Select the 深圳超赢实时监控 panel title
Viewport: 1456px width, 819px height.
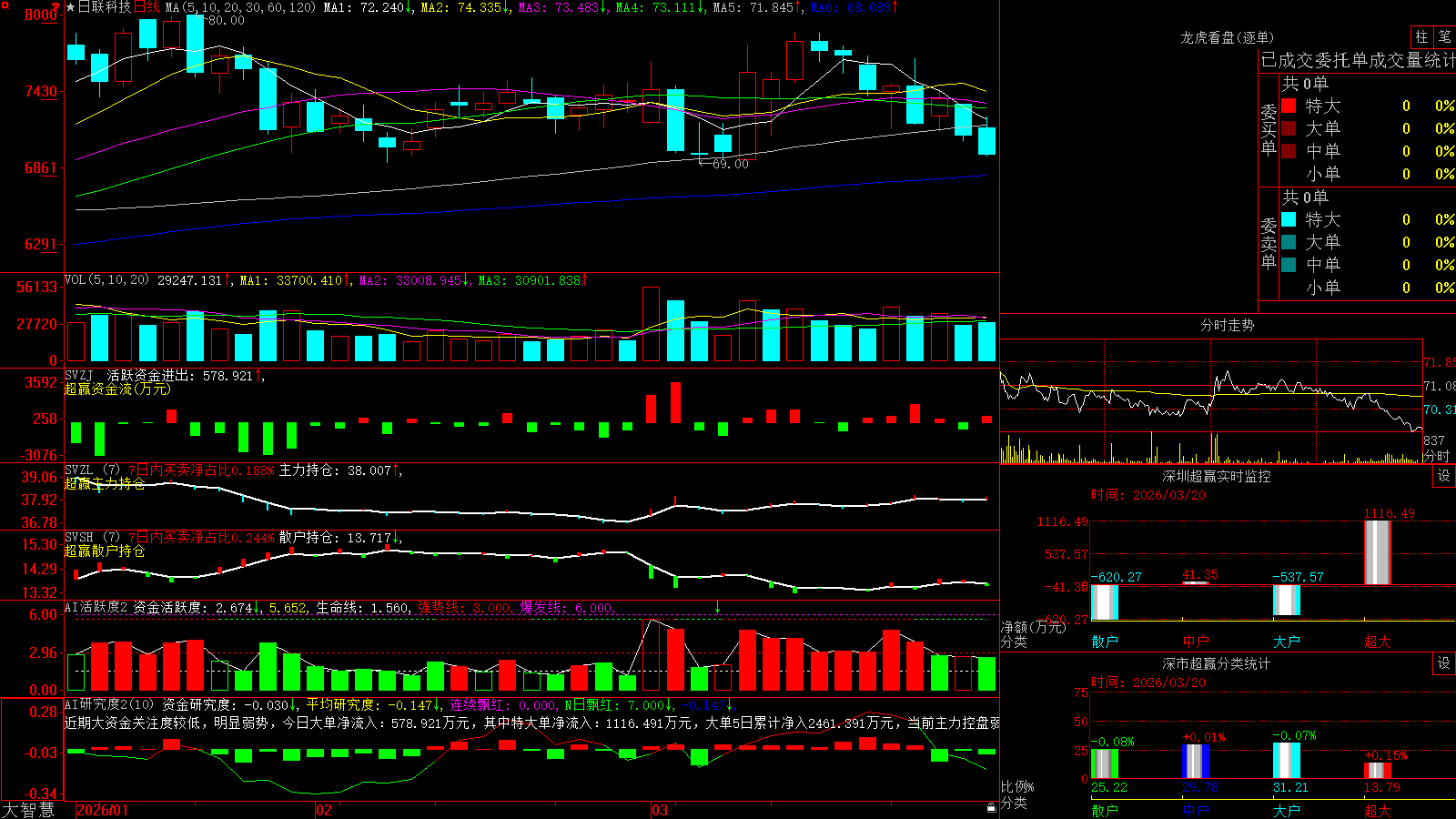[x=1217, y=476]
